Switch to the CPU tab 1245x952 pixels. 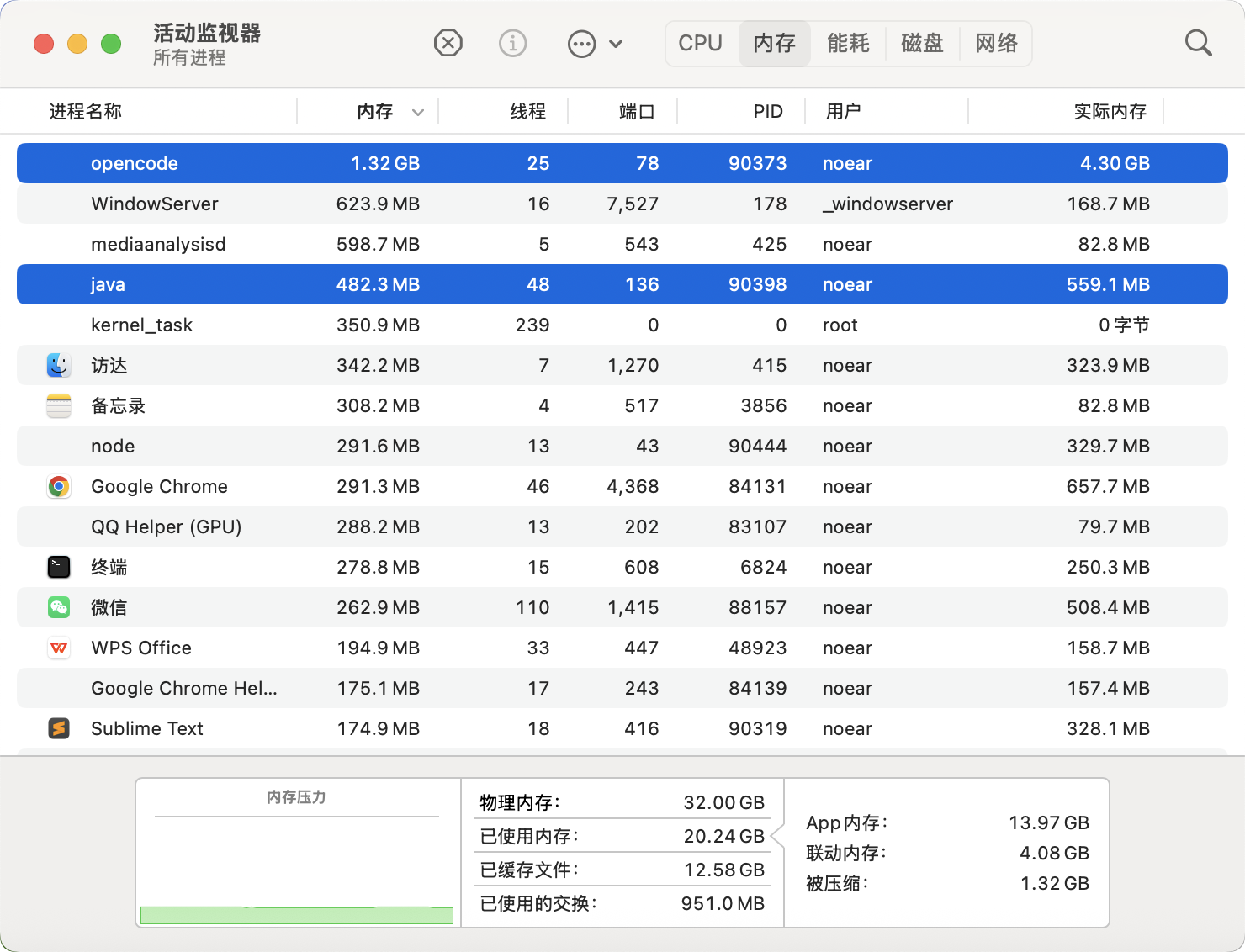click(x=700, y=43)
